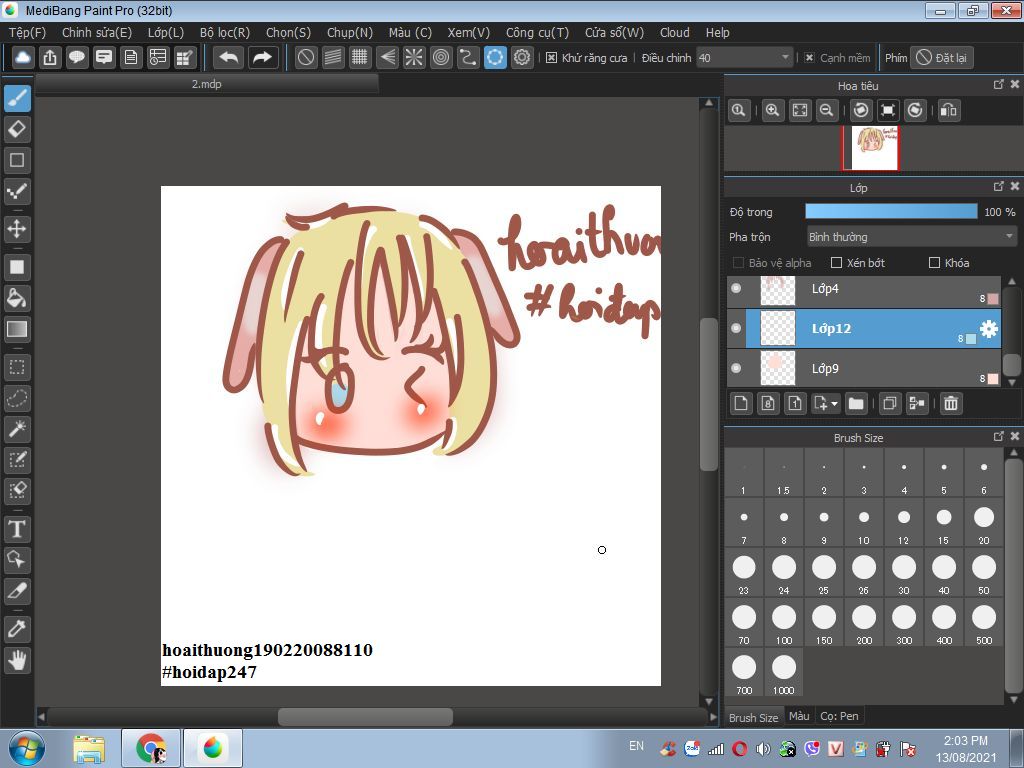Image resolution: width=1024 pixels, height=768 pixels.
Task: Click the Undo arrow in toolbar
Action: pyautogui.click(x=228, y=58)
